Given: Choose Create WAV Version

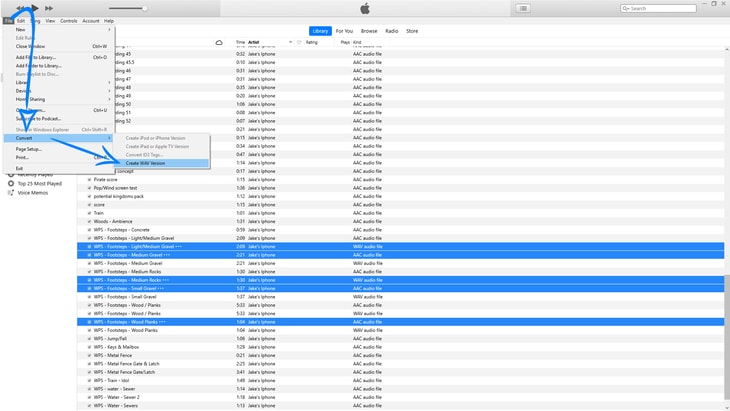Looking at the screenshot, I should [x=162, y=163].
